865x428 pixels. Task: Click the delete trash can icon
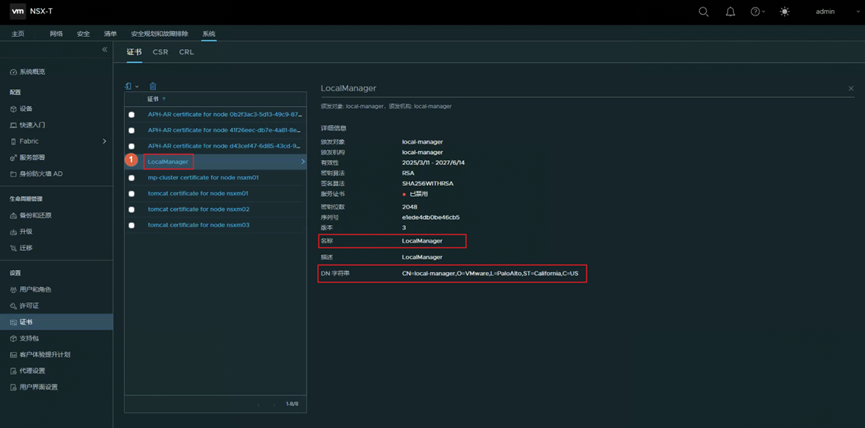tap(153, 86)
